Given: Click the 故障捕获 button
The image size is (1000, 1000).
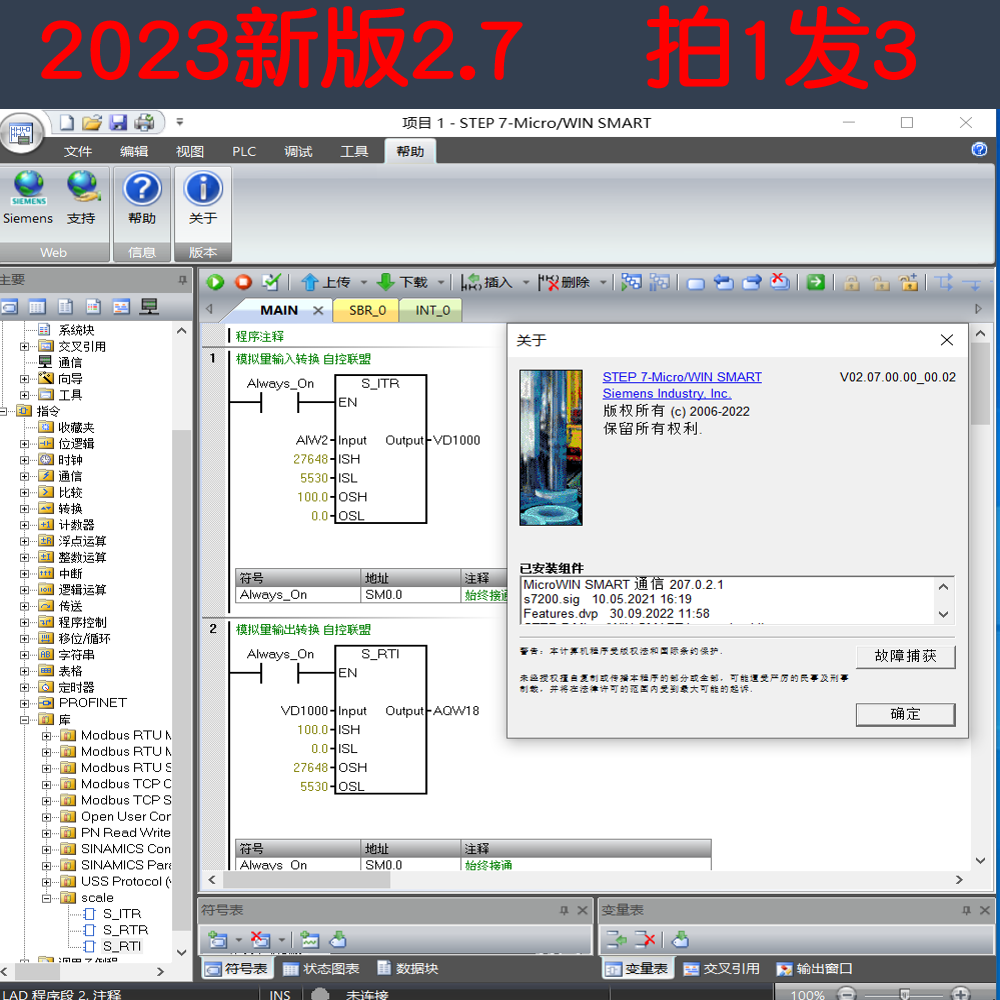Looking at the screenshot, I should 905,656.
